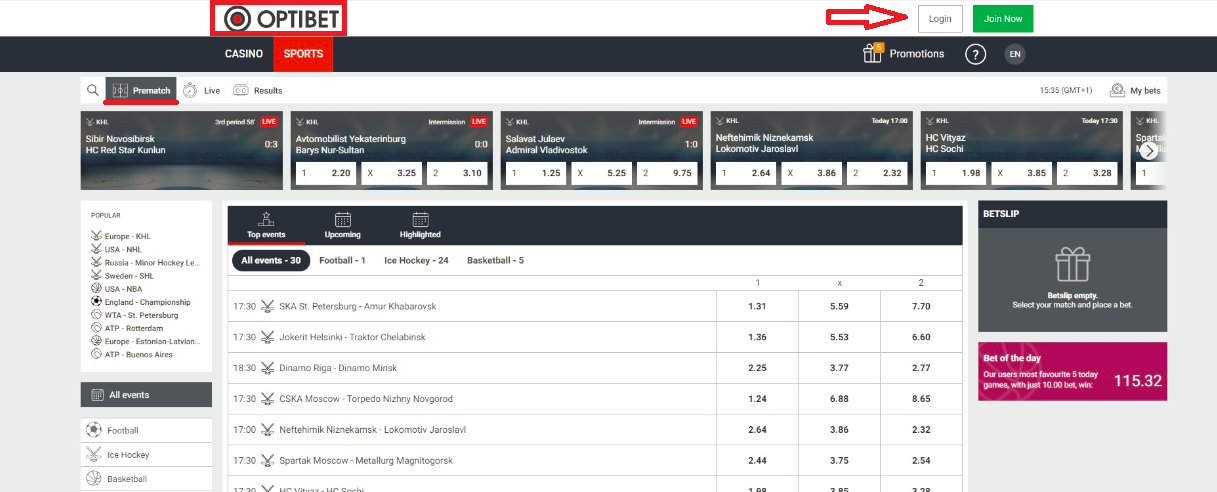Open Ice Hockey in sports sidebar

click(146, 455)
